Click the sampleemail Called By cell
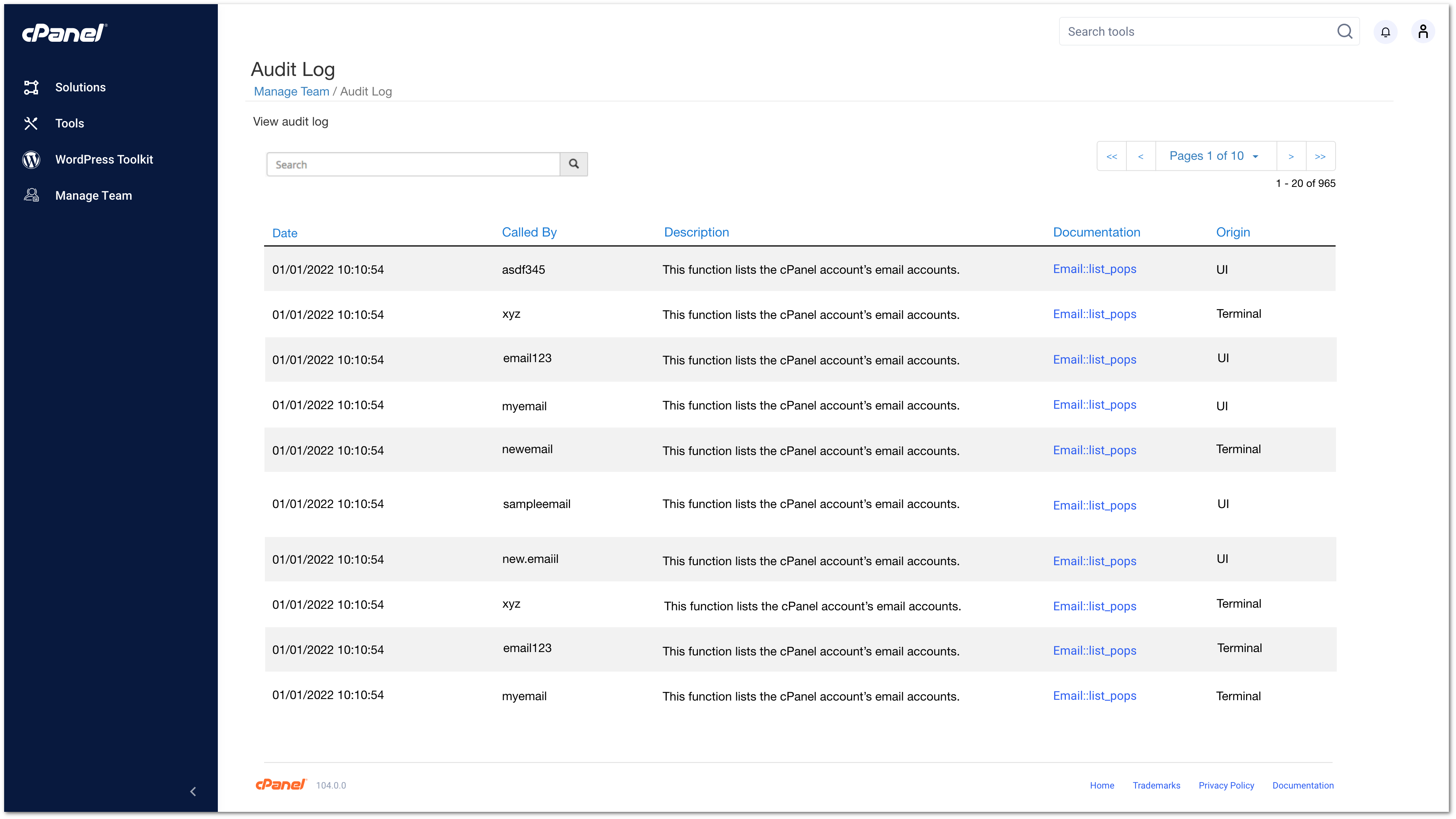 (x=537, y=504)
